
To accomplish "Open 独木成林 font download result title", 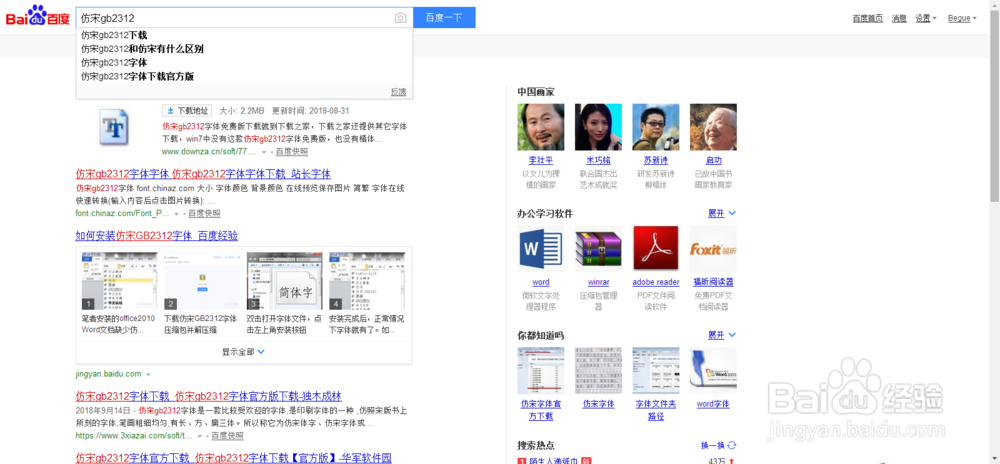I will 209,395.
